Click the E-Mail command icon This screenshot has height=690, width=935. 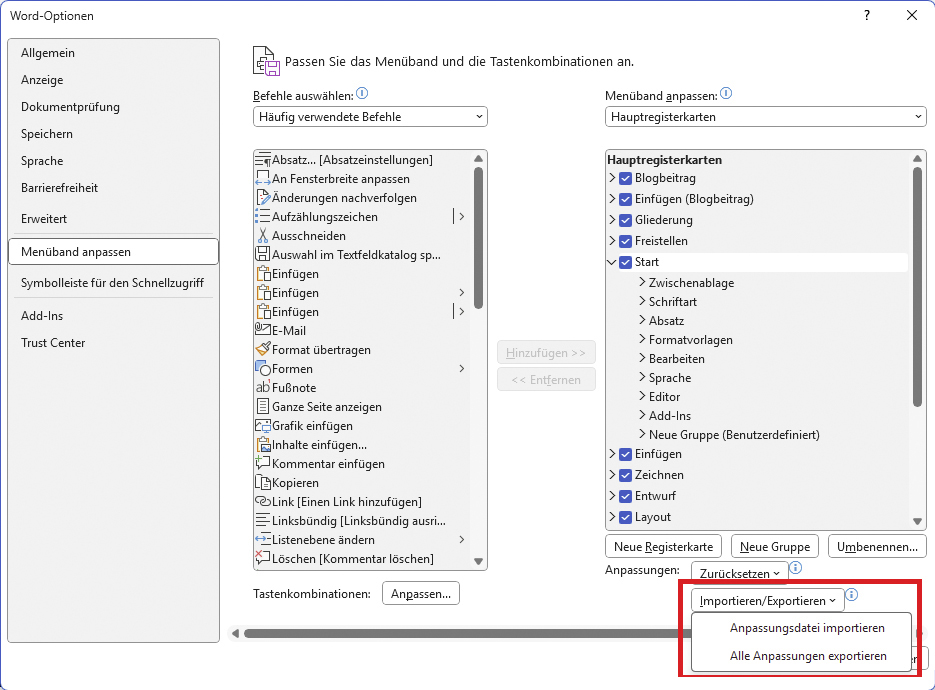(x=262, y=330)
